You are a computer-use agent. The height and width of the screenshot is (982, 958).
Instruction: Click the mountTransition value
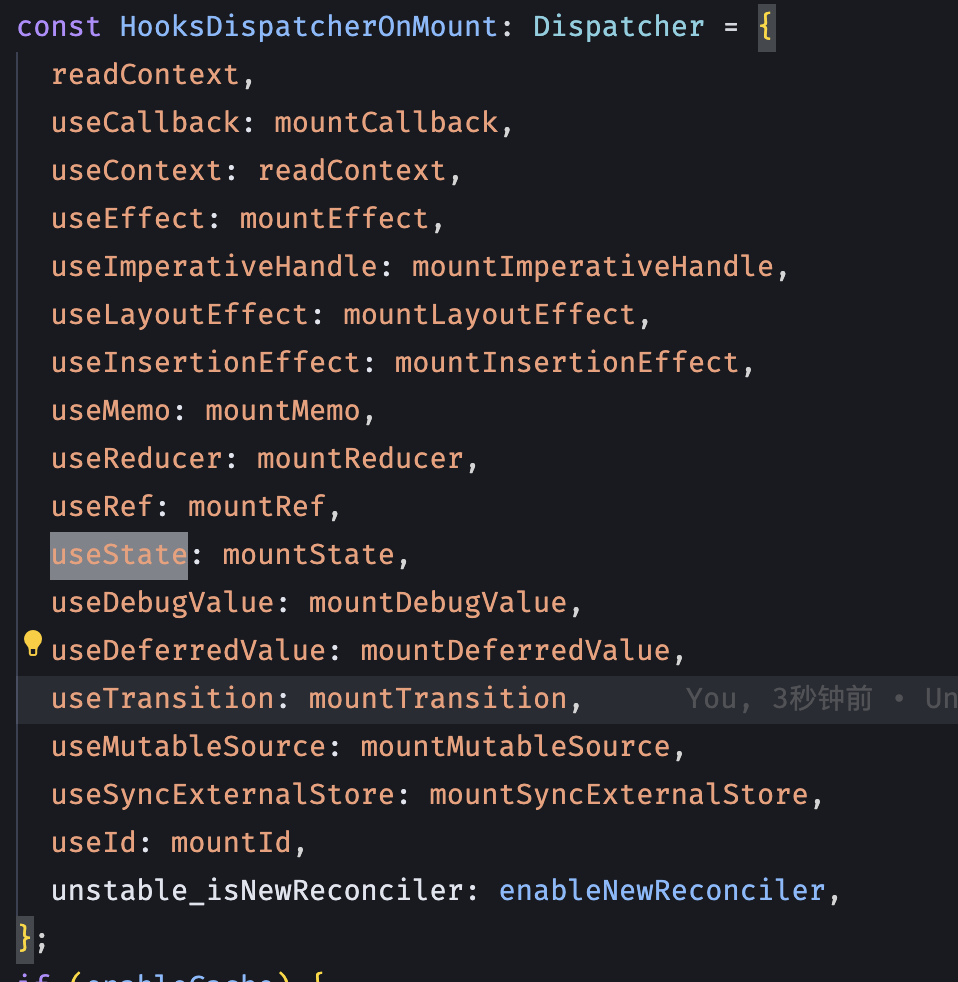pyautogui.click(x=437, y=699)
